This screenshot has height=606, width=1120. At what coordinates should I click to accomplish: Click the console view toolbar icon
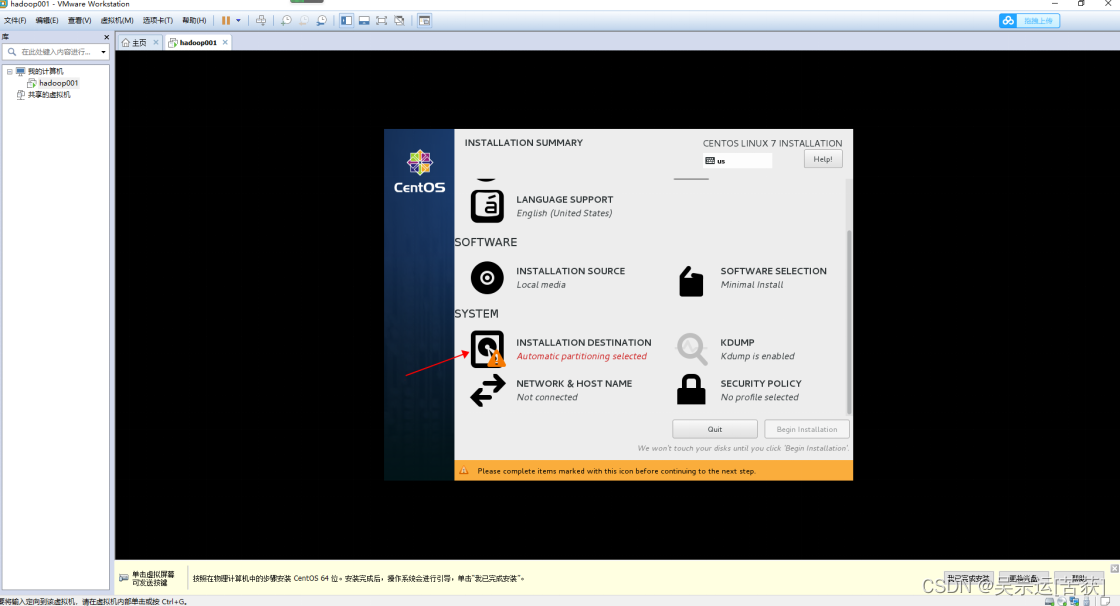coord(424,21)
